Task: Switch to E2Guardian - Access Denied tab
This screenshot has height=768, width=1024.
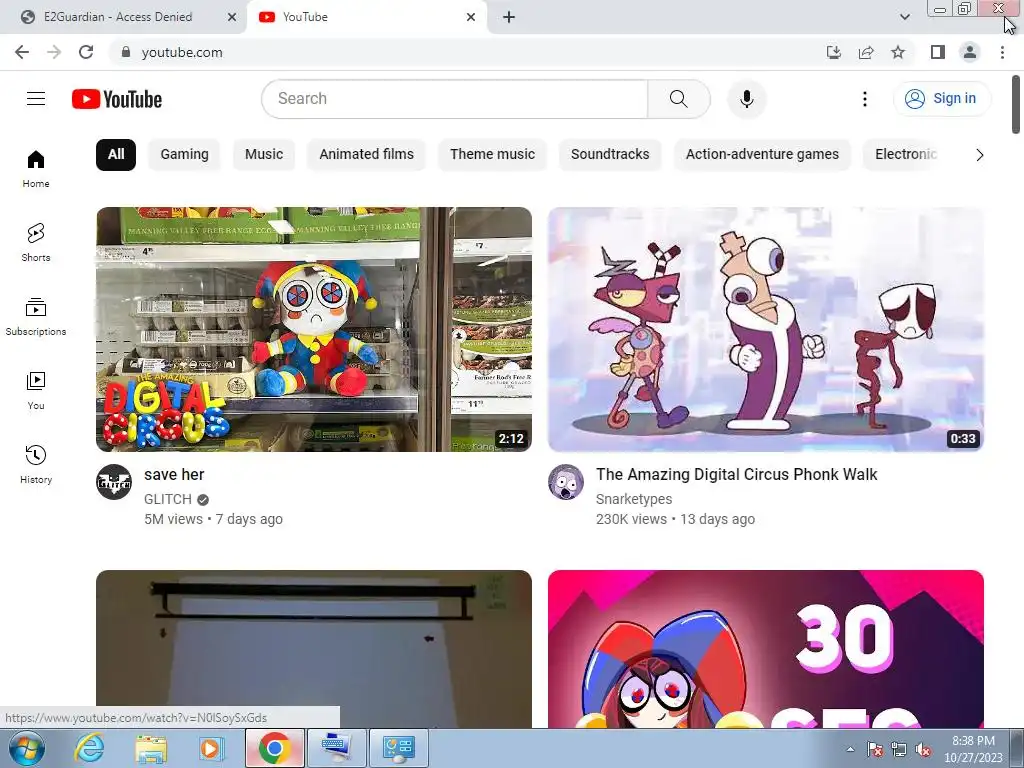Action: [118, 17]
